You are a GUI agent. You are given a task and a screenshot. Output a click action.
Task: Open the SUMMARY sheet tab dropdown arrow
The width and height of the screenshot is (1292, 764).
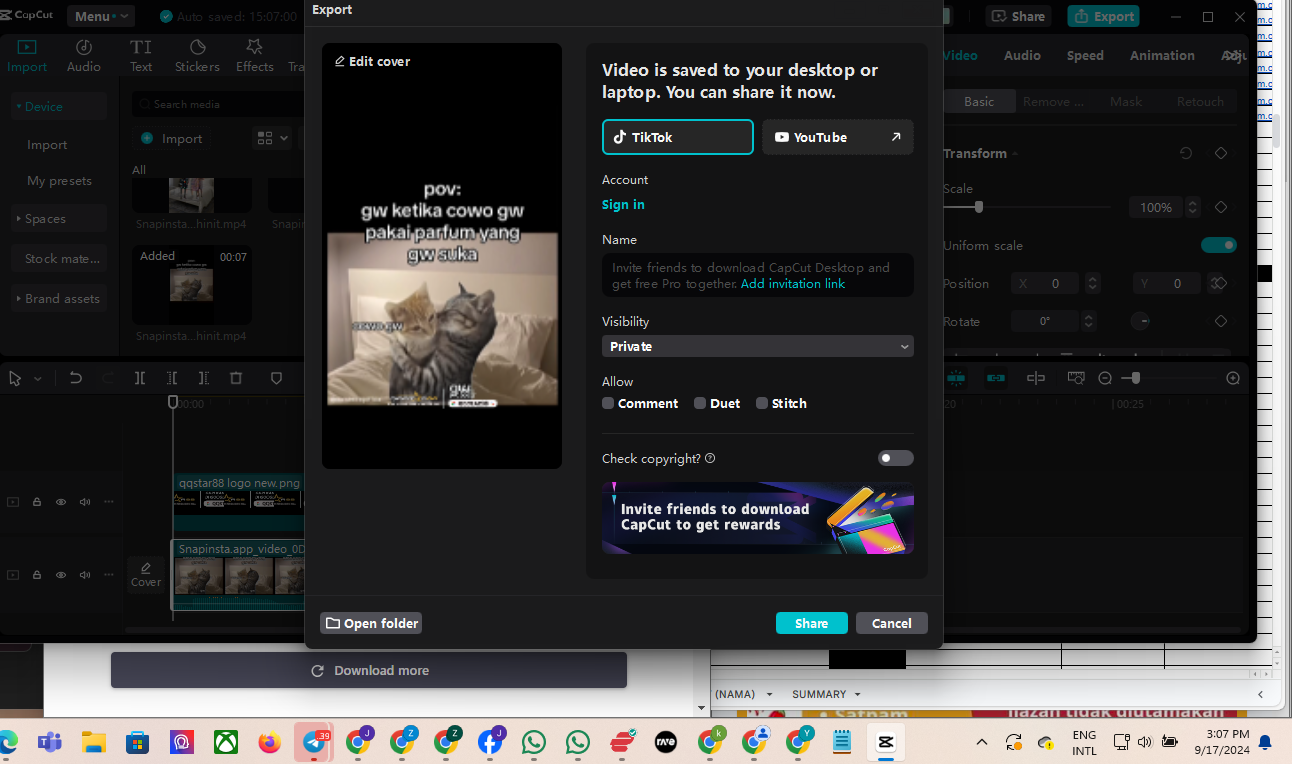point(855,694)
